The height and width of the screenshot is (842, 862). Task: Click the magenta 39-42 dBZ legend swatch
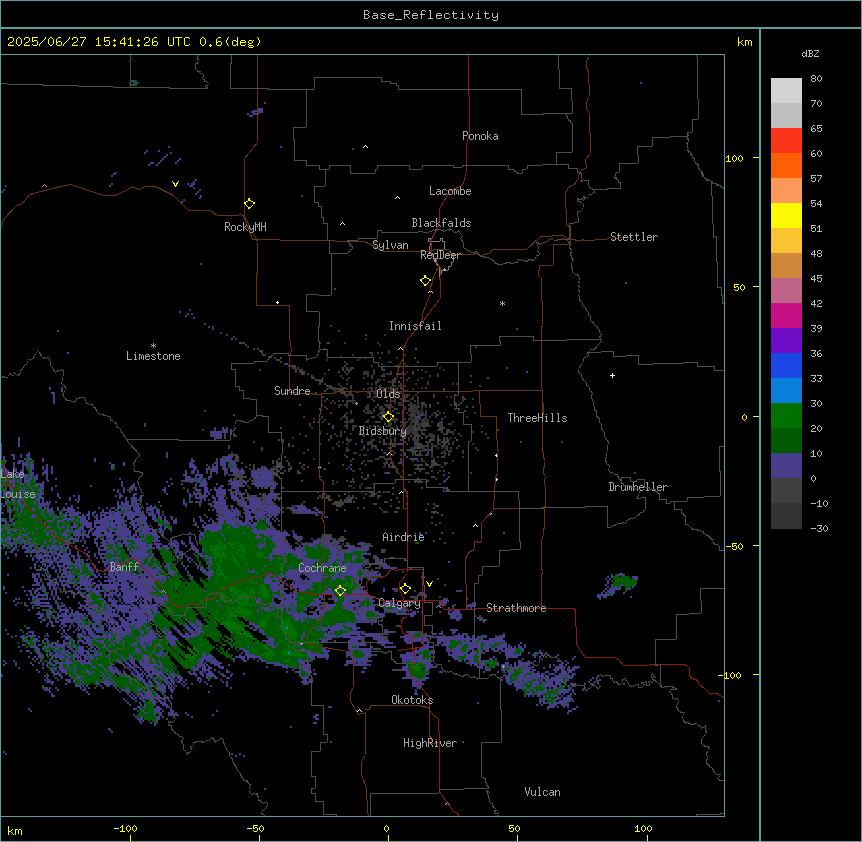(x=786, y=315)
